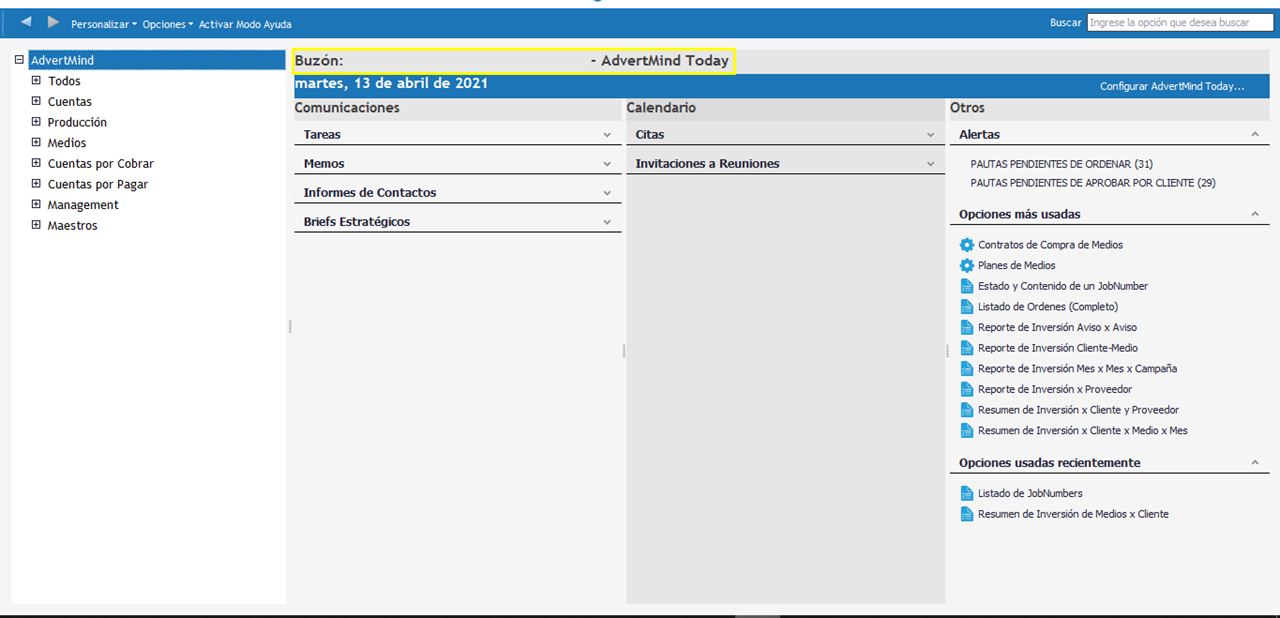Click the back navigation arrow
This screenshot has width=1280, height=618.
[26, 22]
